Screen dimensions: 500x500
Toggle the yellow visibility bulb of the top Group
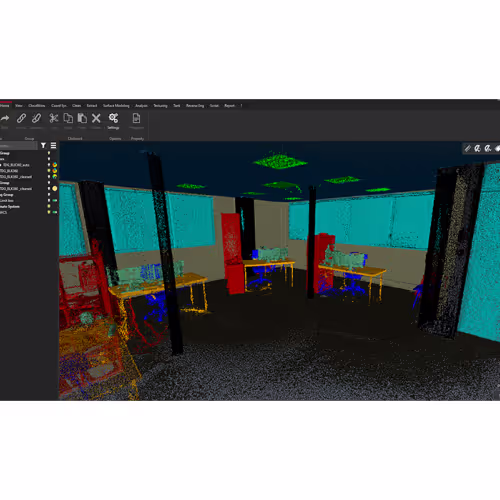tap(49, 153)
